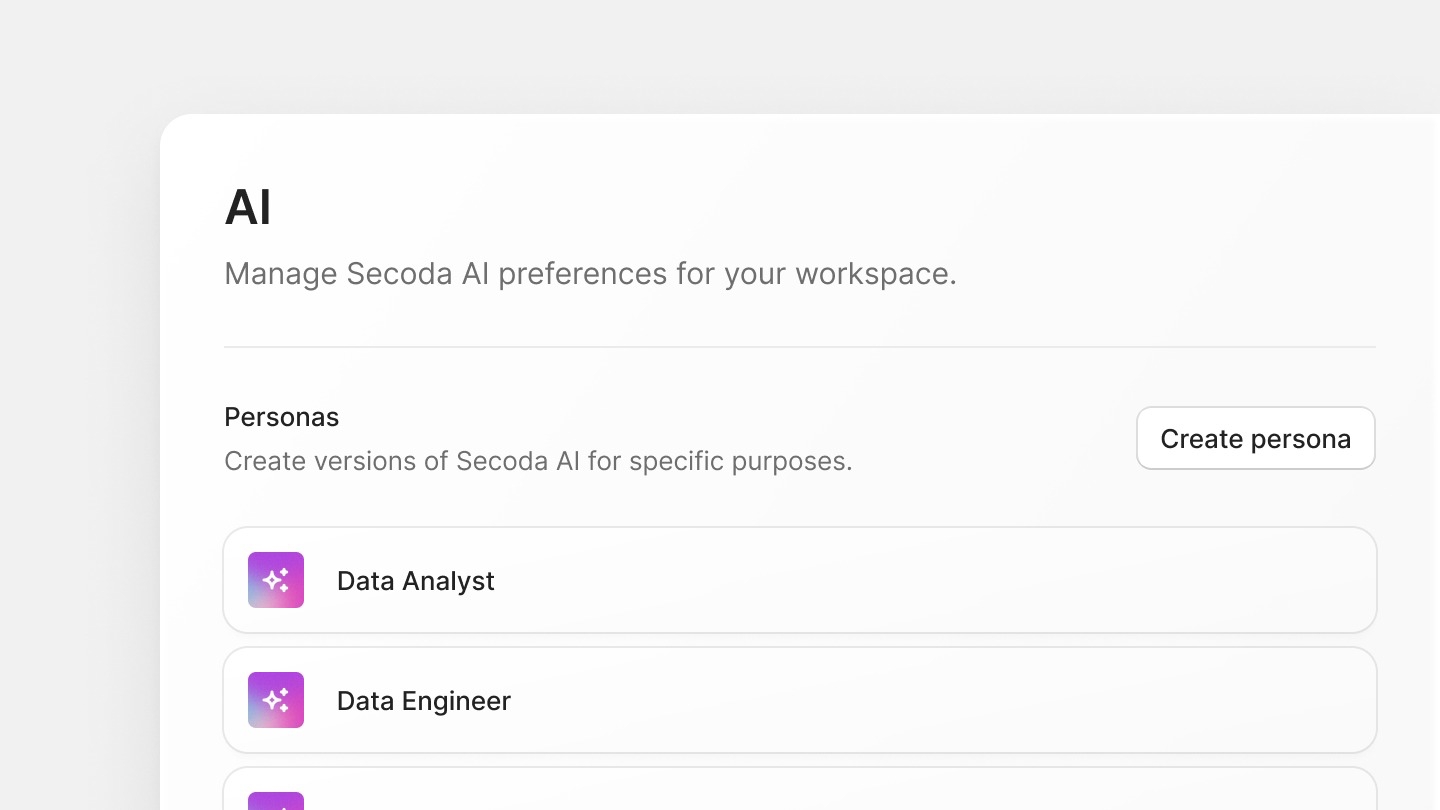Click the 'Manage Secoda AI preferences' subtitle
Image resolution: width=1440 pixels, height=810 pixels.
coord(590,274)
